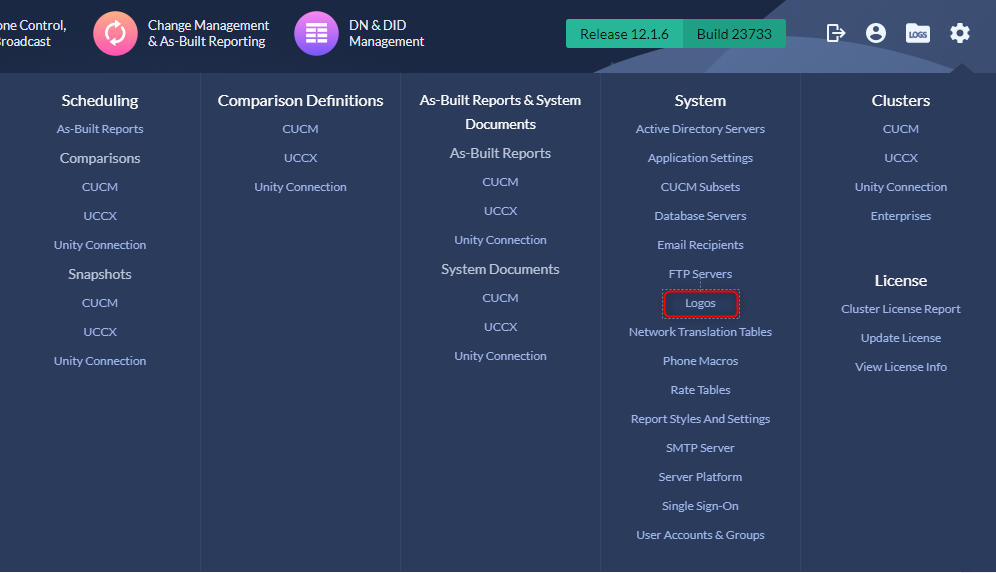Open UCCX under System Documents

[501, 327]
